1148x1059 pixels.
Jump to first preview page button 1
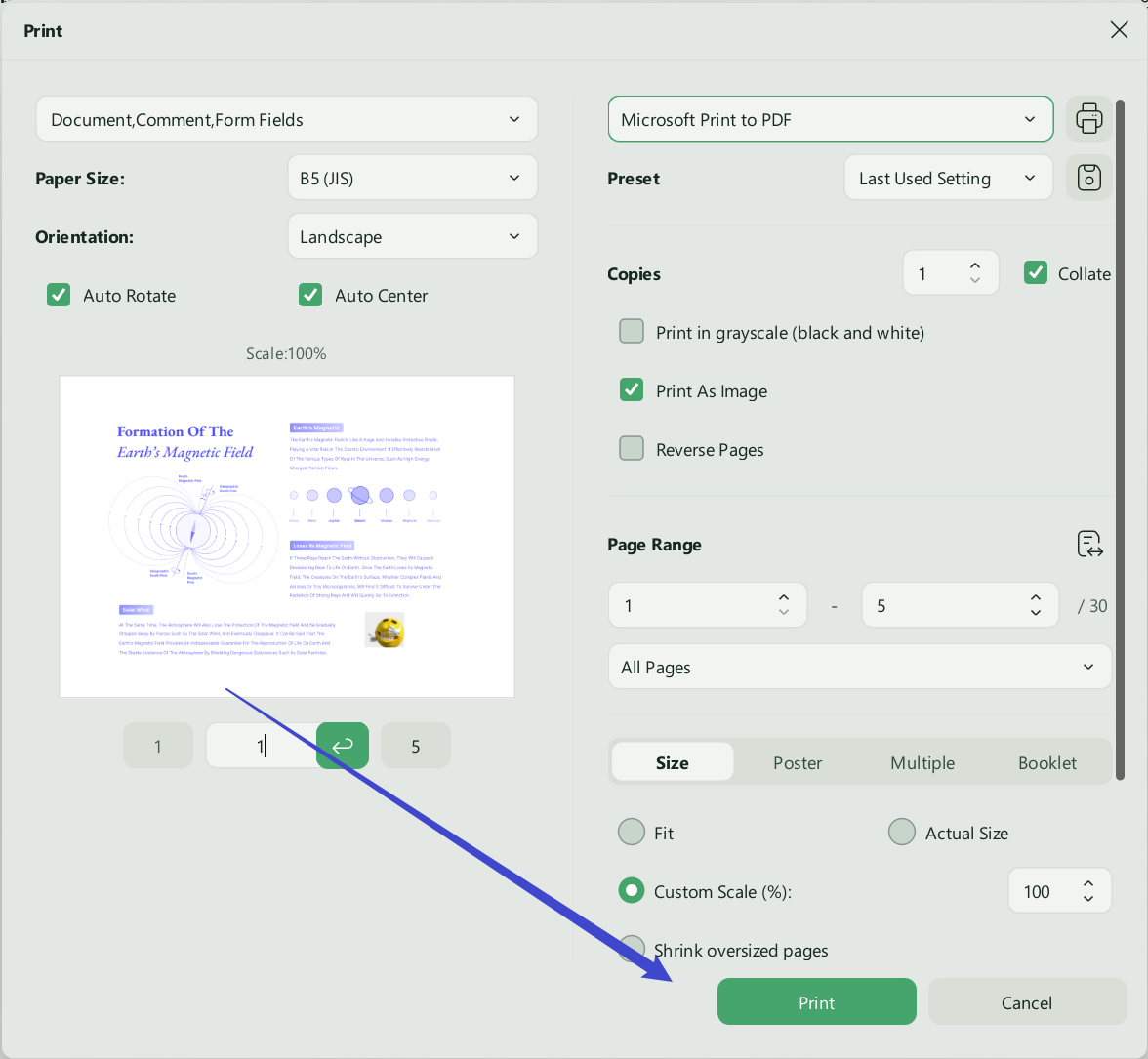point(157,746)
